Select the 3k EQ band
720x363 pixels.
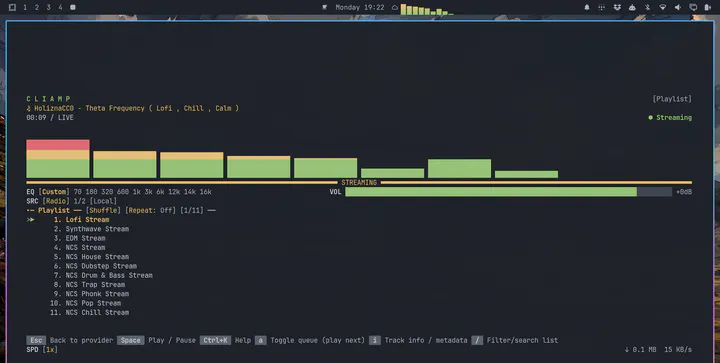[148, 192]
